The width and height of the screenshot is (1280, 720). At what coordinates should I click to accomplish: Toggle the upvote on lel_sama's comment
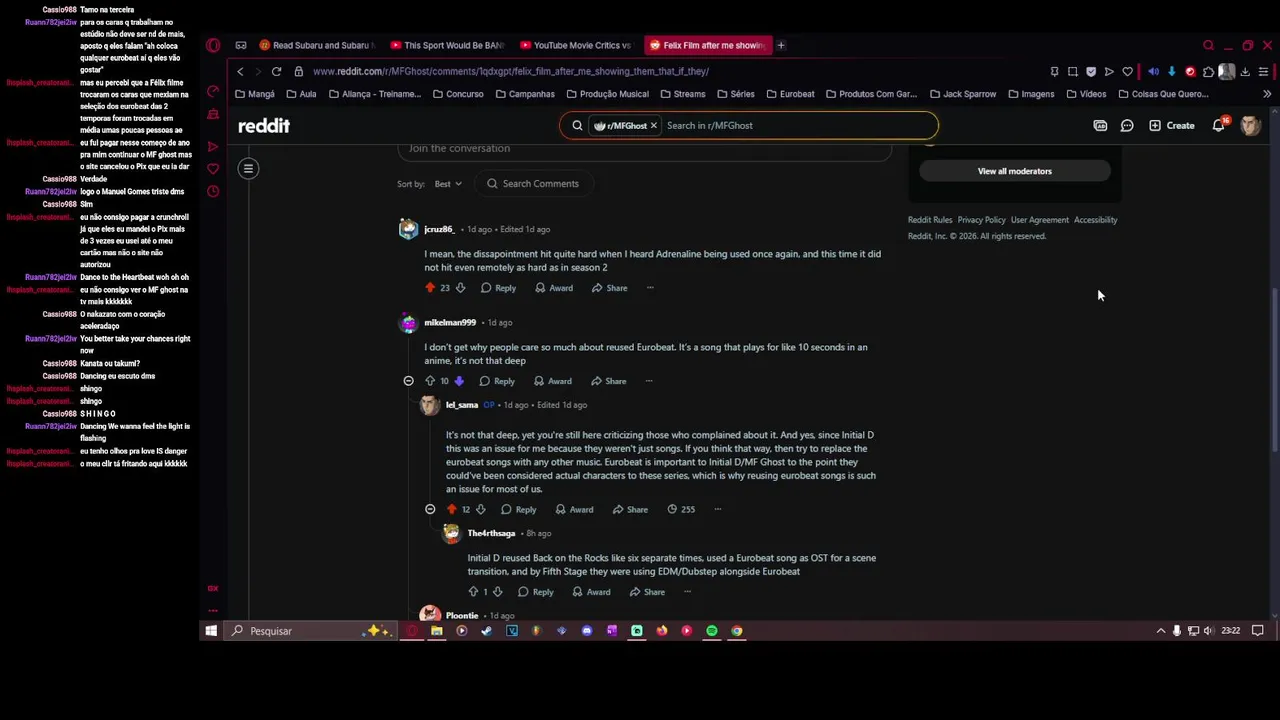pos(451,509)
